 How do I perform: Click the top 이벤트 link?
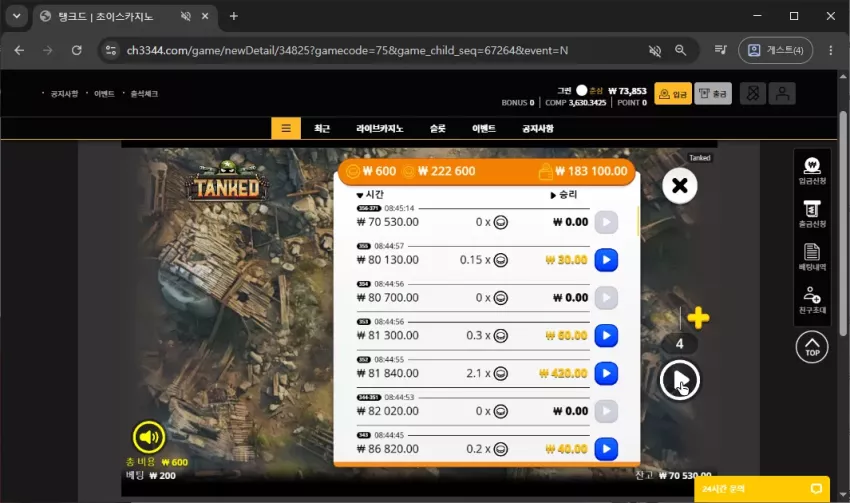[104, 94]
